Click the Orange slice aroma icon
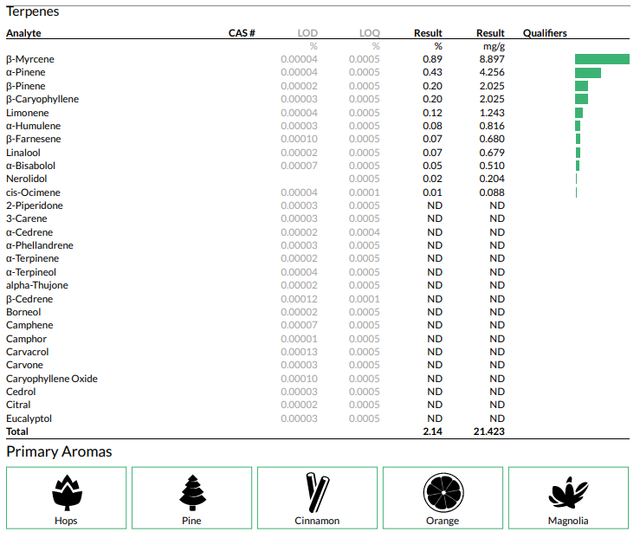 point(443,493)
